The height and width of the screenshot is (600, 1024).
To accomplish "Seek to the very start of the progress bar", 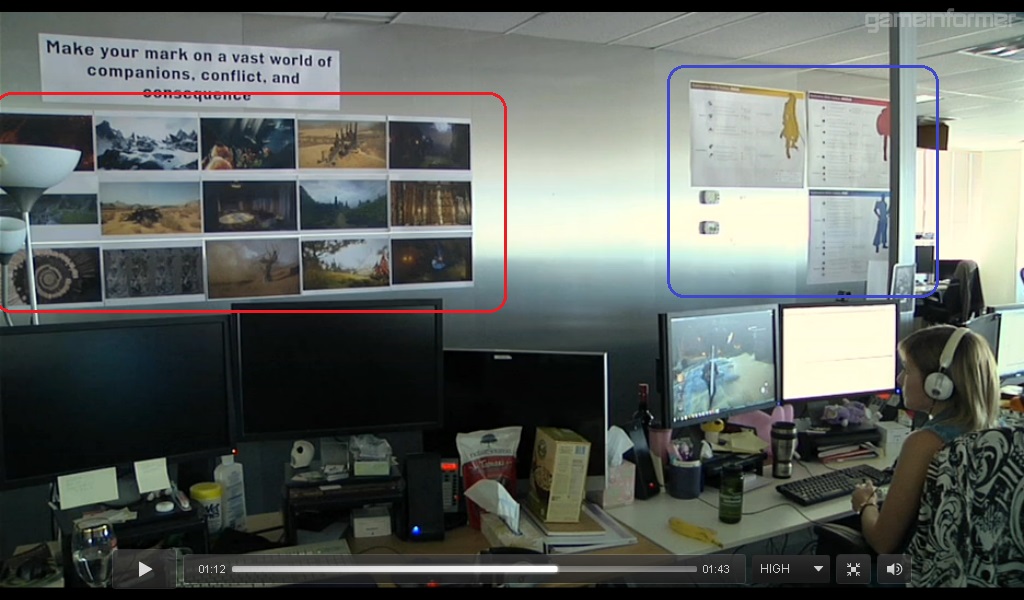I will [x=234, y=569].
